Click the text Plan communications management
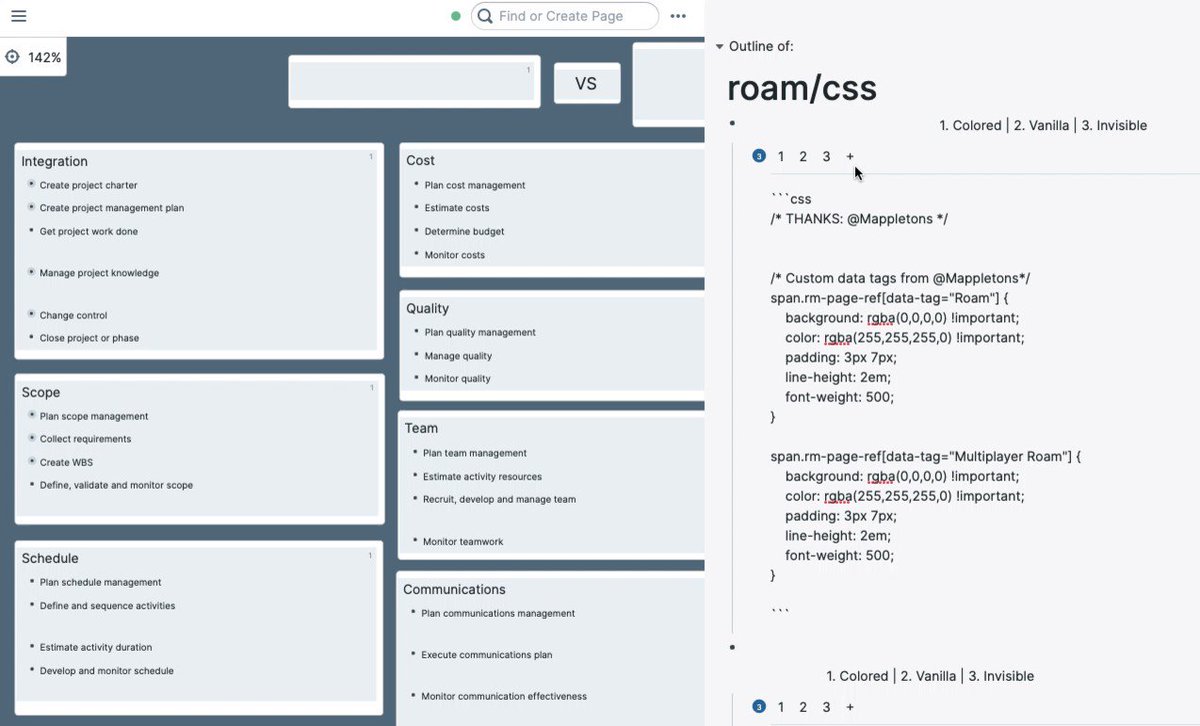Viewport: 1200px width, 726px height. point(498,613)
